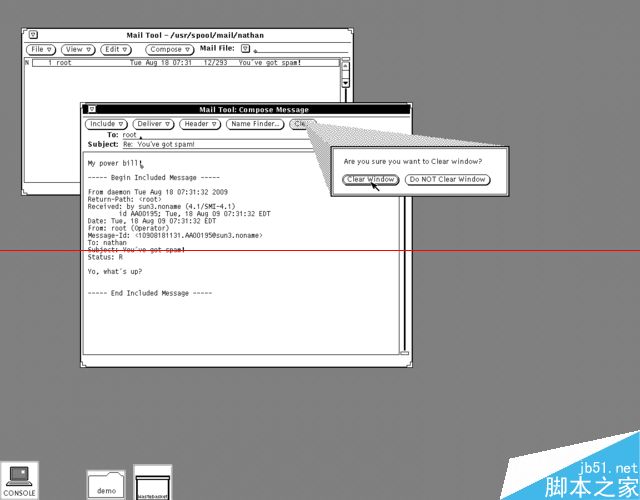640x500 pixels.
Task: Click the Mail File text field
Action: coord(301,49)
